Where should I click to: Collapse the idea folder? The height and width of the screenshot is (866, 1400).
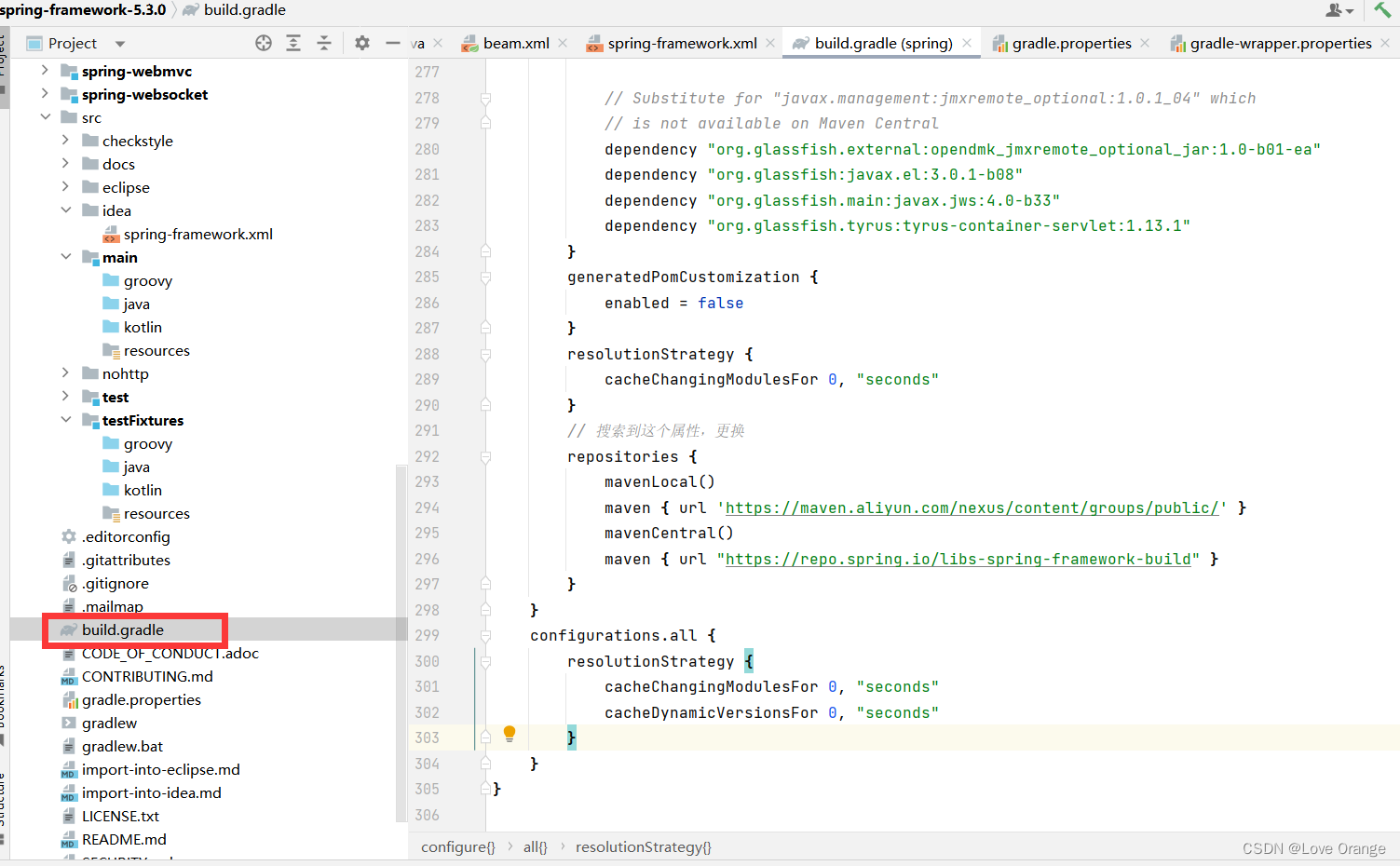(x=65, y=210)
